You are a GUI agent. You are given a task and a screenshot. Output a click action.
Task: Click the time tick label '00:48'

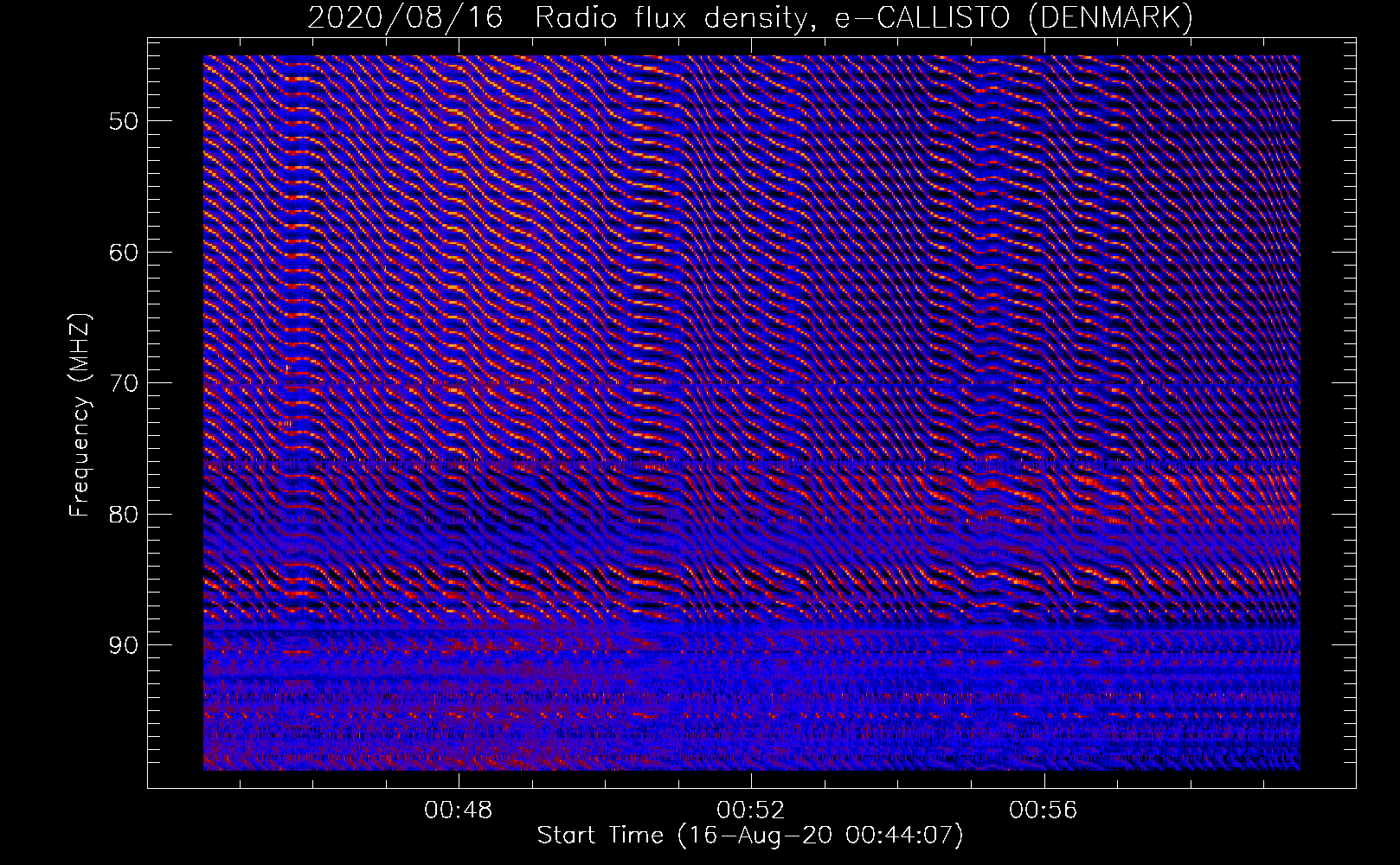pos(458,811)
